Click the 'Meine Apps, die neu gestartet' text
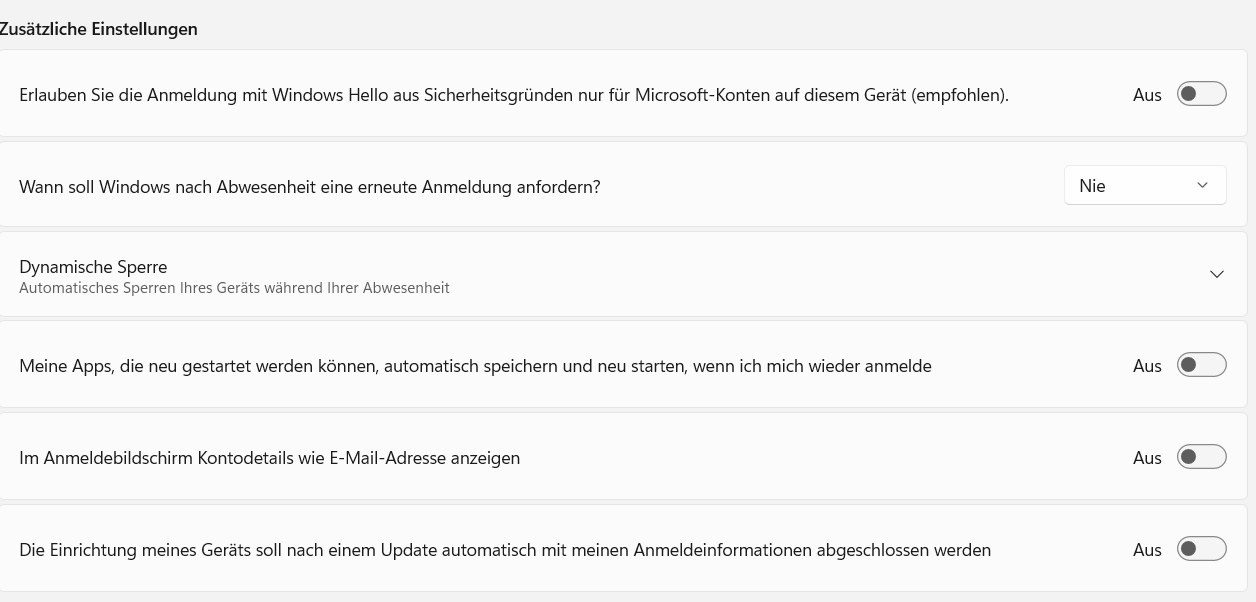This screenshot has width=1256, height=602. pyautogui.click(x=475, y=366)
